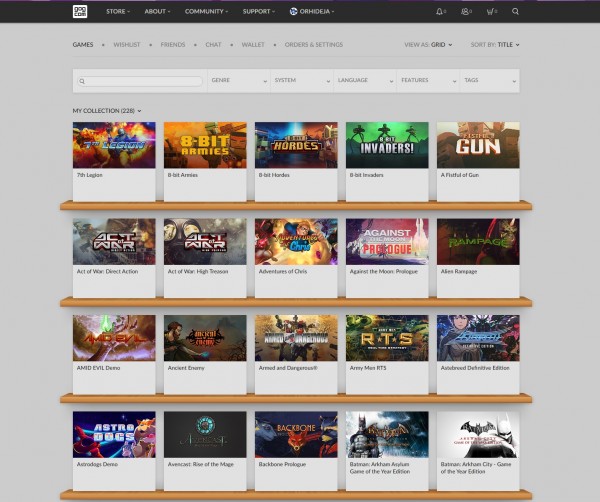The height and width of the screenshot is (502, 600).
Task: Click the 'Ancient Enemy' title text
Action: 186,368
